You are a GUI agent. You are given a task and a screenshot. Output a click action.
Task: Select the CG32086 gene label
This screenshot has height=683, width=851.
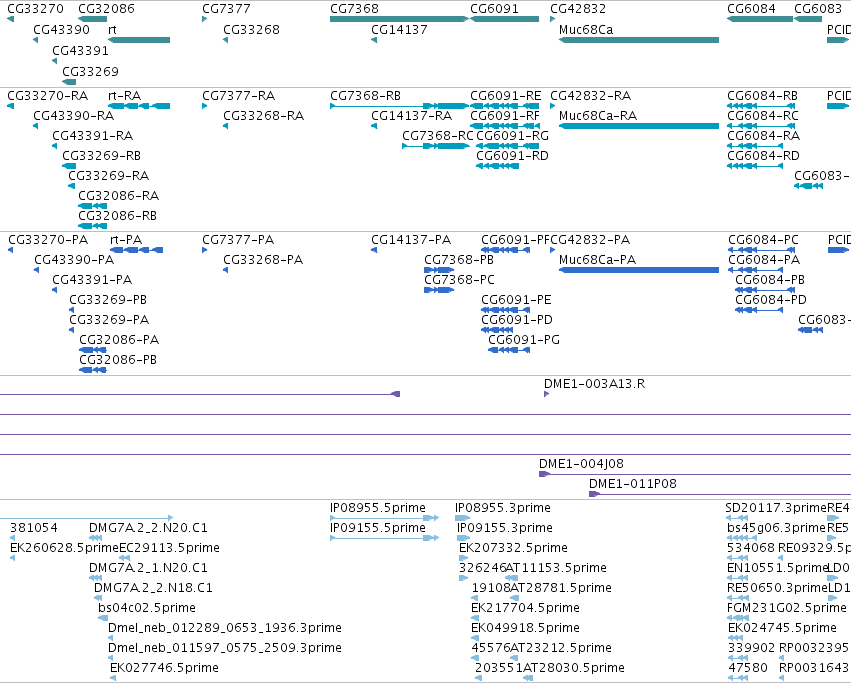point(106,9)
